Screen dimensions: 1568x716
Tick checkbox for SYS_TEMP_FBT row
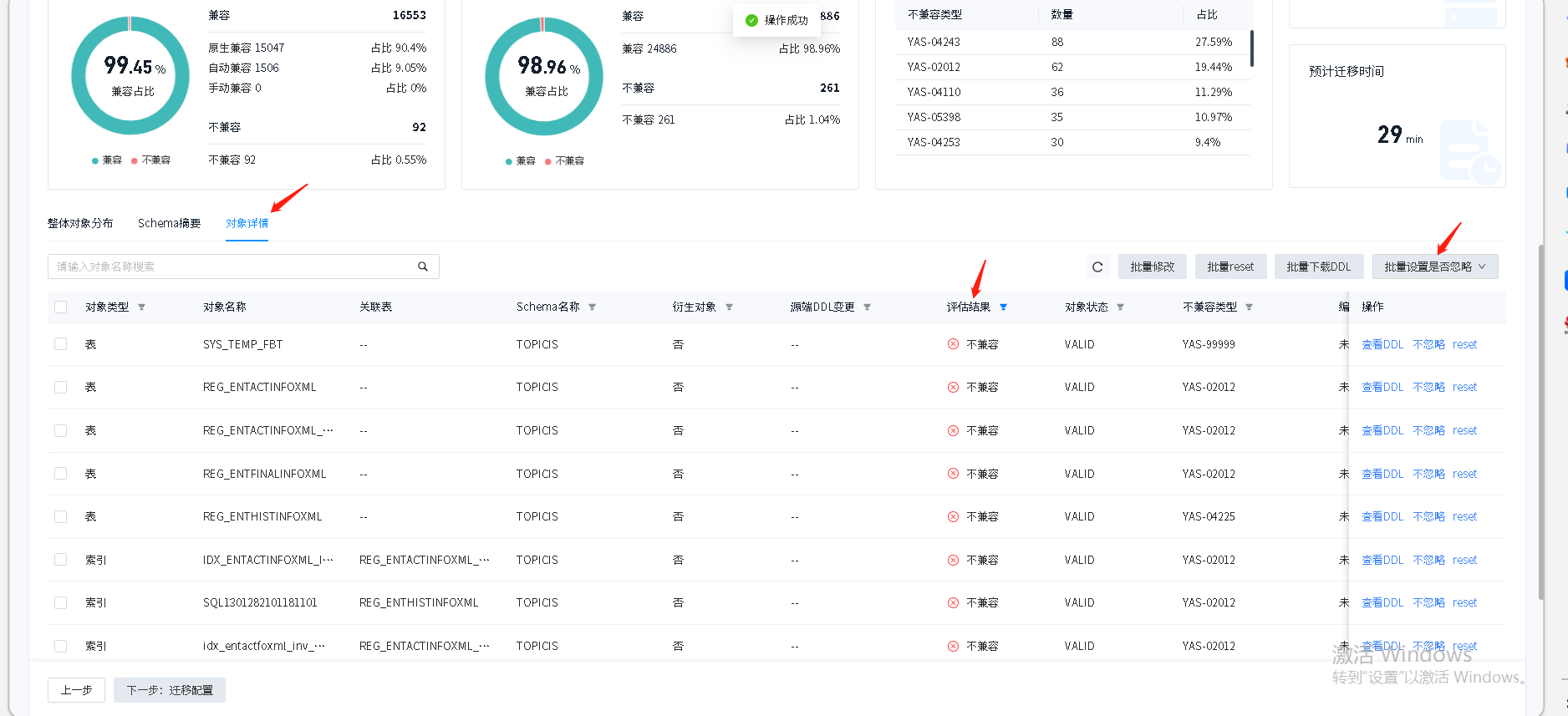click(x=60, y=344)
